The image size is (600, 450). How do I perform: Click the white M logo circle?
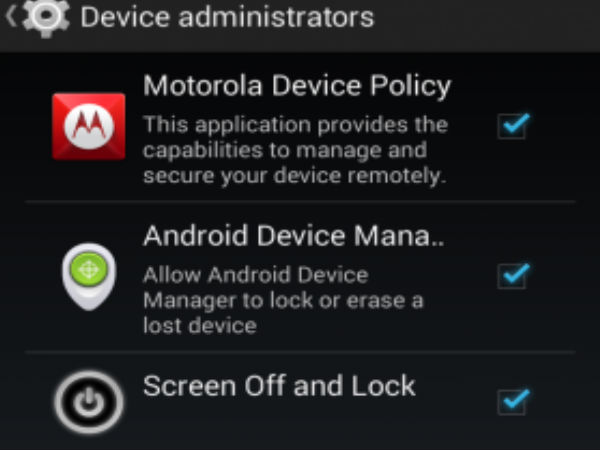pos(89,126)
